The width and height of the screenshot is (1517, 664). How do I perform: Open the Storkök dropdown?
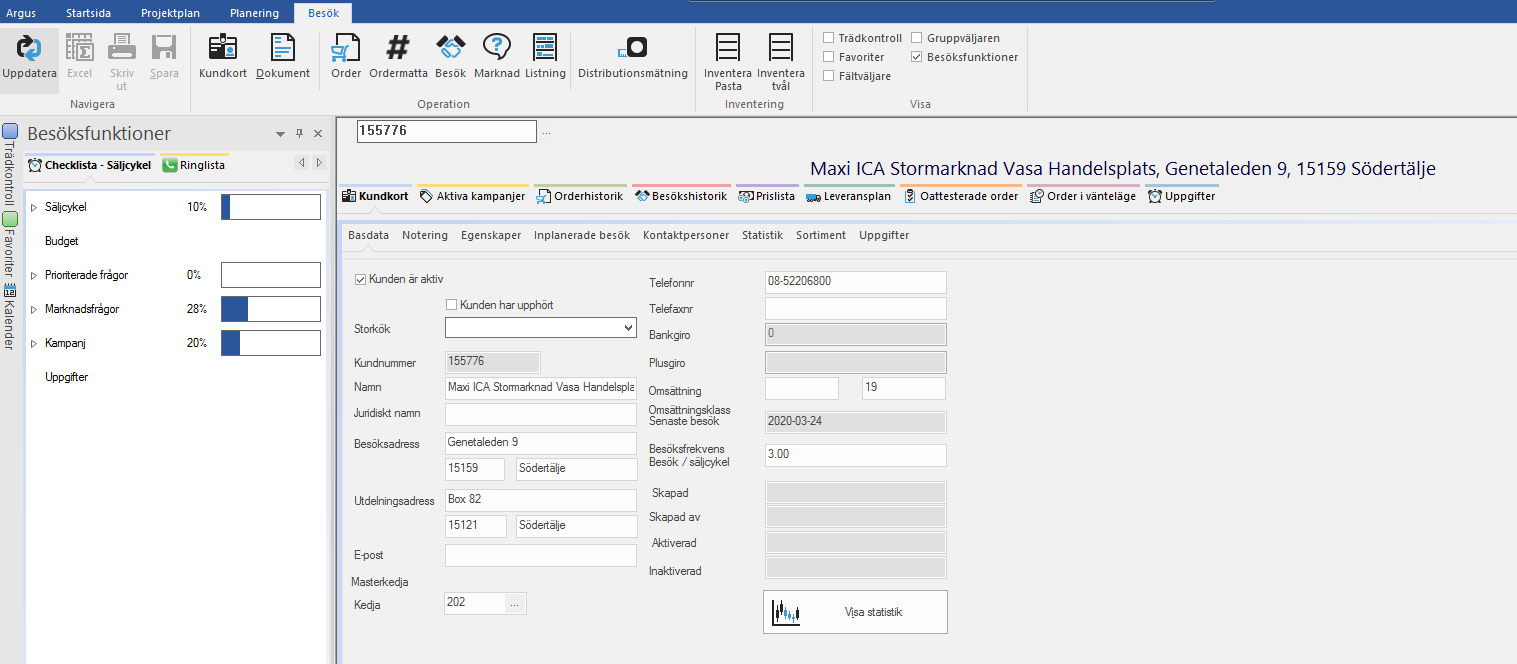628,328
